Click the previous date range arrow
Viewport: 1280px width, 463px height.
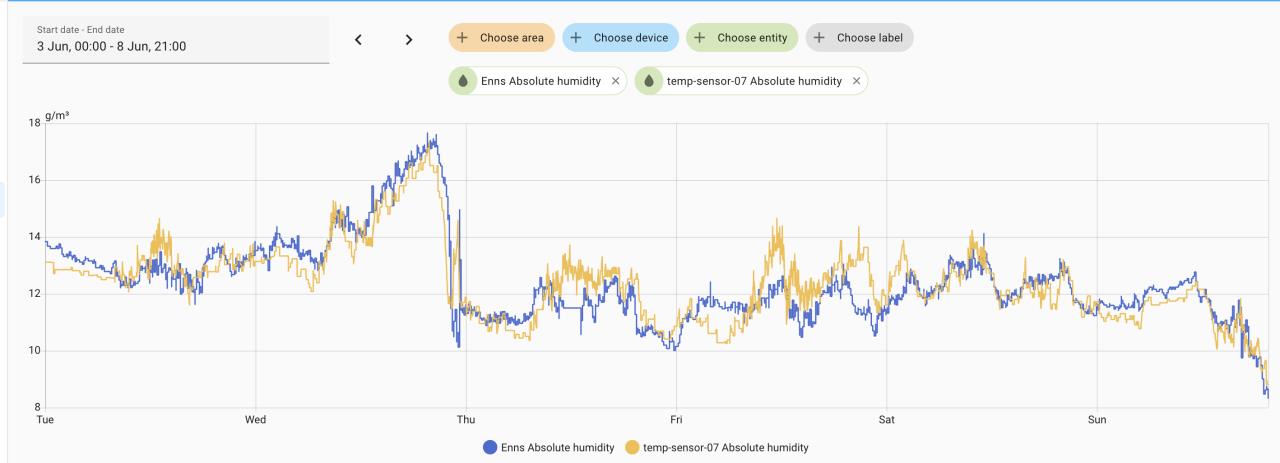[358, 39]
